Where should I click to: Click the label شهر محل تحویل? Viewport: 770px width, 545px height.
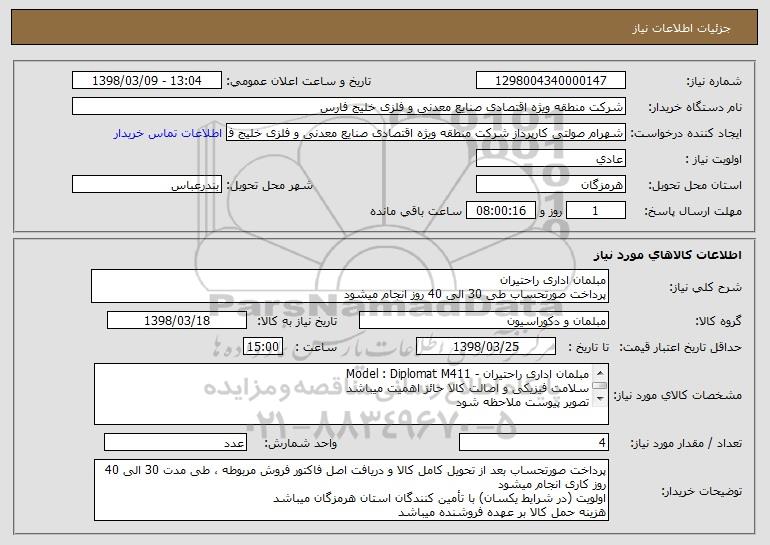coord(270,185)
